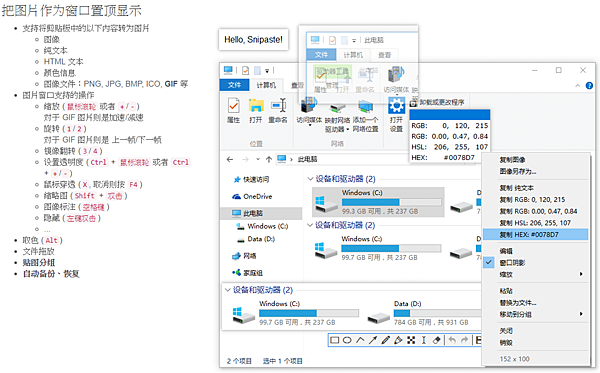Collapse the ribbon with the chevron near help
Image resolution: width=600 pixels, height=373 pixels.
click(577, 86)
